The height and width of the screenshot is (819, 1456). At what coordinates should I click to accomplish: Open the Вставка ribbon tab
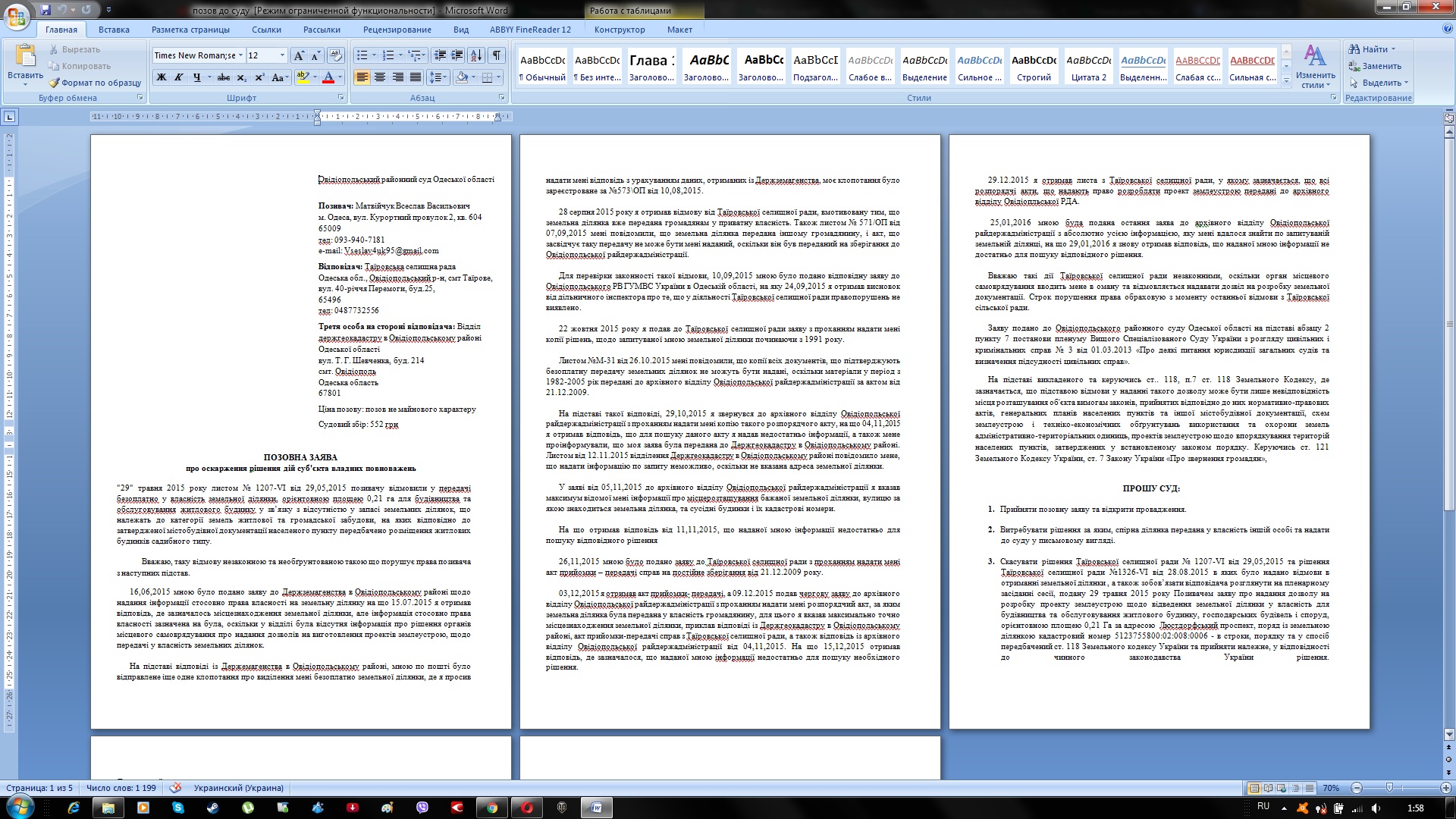(x=114, y=30)
